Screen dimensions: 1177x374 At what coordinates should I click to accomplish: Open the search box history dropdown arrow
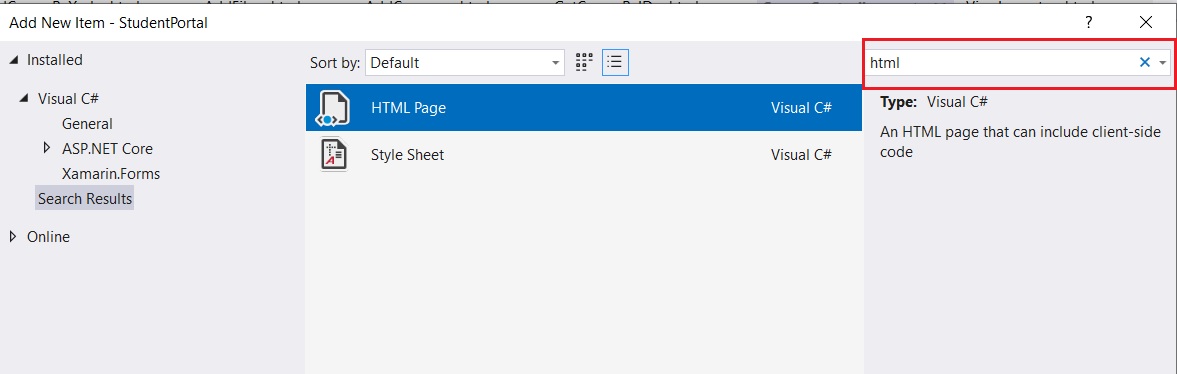point(1163,63)
